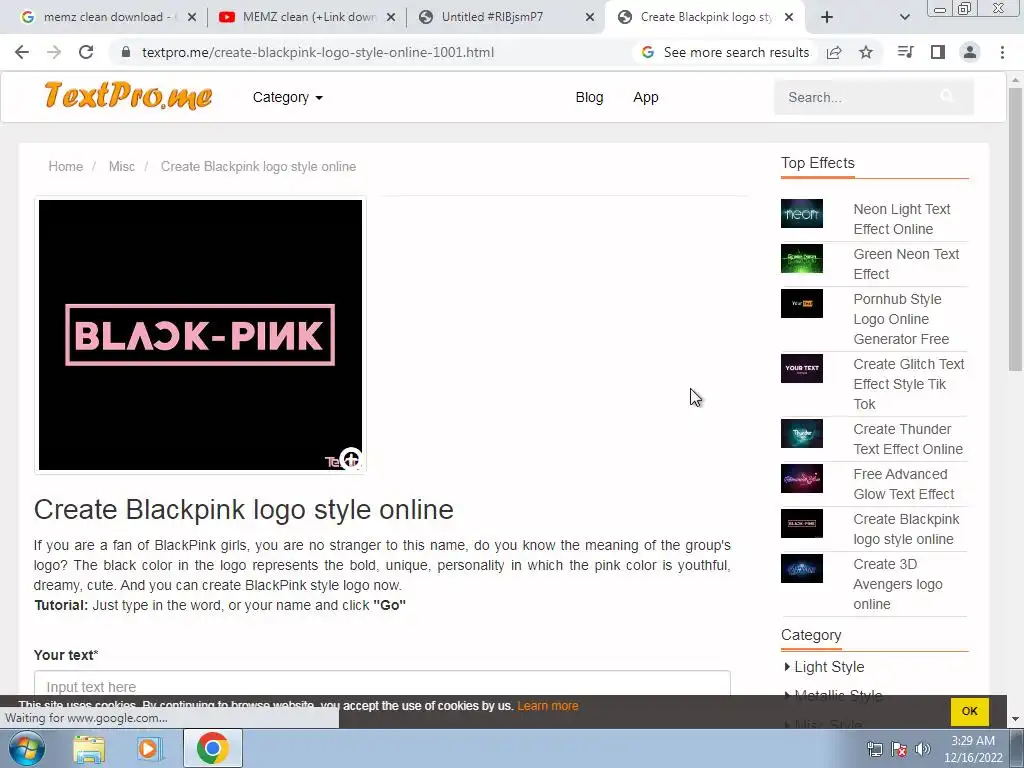Image resolution: width=1024 pixels, height=768 pixels.
Task: Click the TextPro.me logo
Action: (128, 95)
